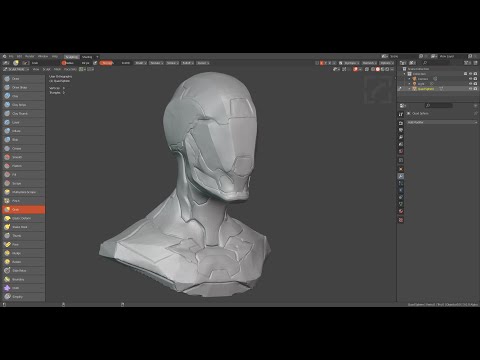This screenshot has width=480, height=360.
Task: Switch to the Sculpting workspace tab
Action: coord(72,57)
